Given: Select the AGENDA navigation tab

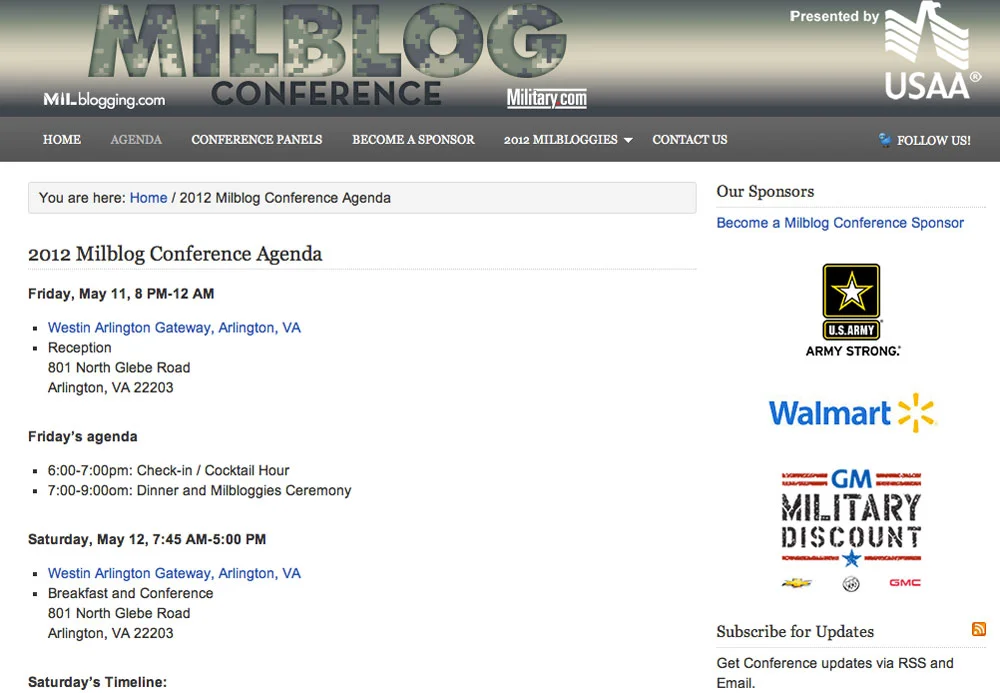Looking at the screenshot, I should 136,140.
